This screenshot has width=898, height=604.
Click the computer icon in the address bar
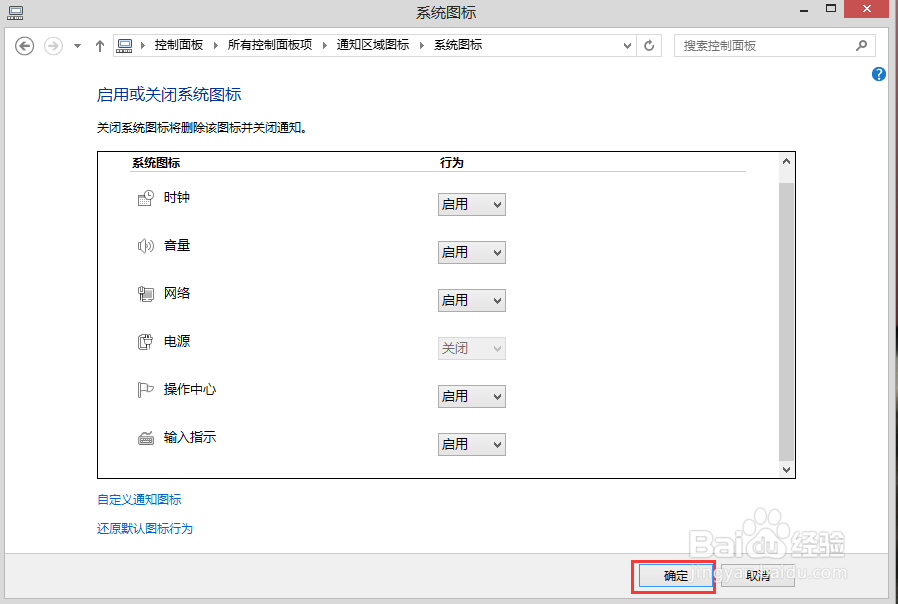124,44
